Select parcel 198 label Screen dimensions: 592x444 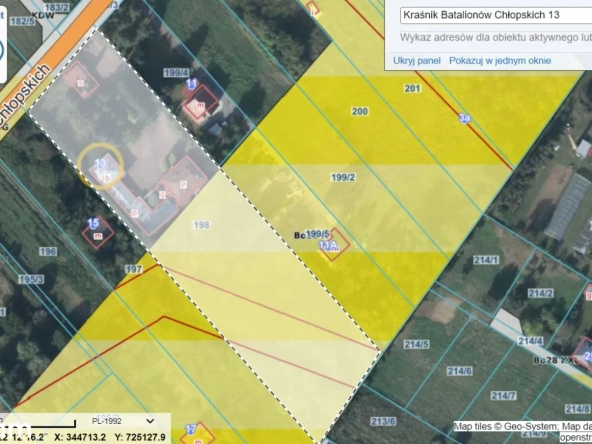201,225
